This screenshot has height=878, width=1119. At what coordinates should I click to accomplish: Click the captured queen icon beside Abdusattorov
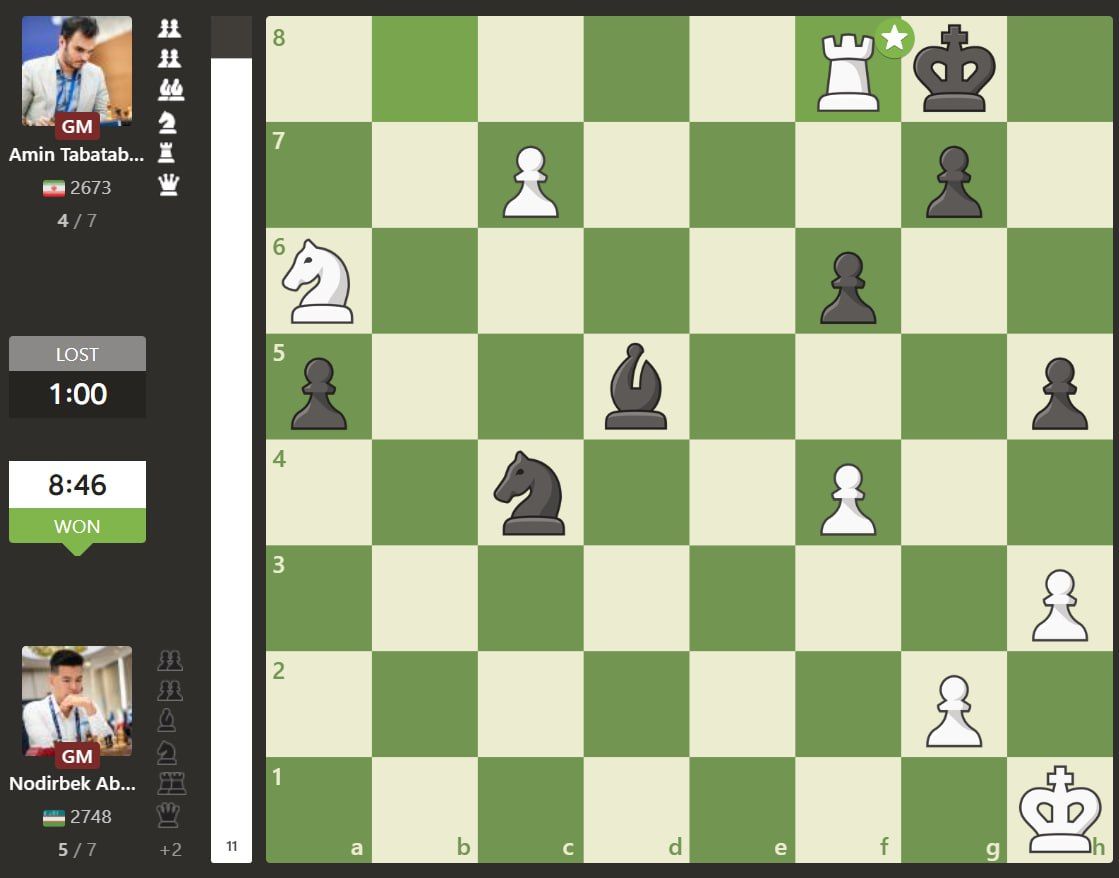click(168, 814)
